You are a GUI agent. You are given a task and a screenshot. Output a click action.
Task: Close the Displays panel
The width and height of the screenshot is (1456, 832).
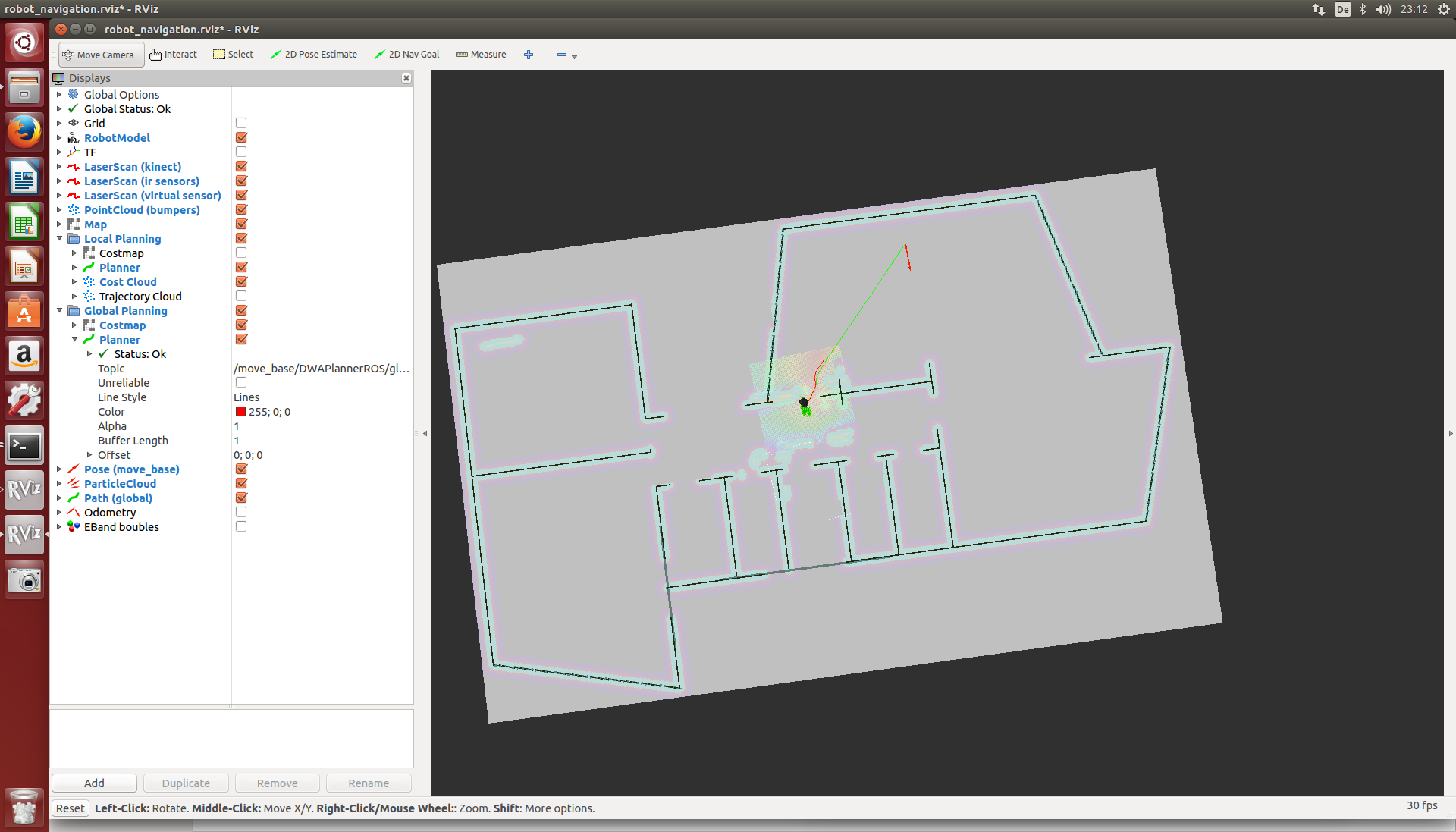[x=406, y=78]
